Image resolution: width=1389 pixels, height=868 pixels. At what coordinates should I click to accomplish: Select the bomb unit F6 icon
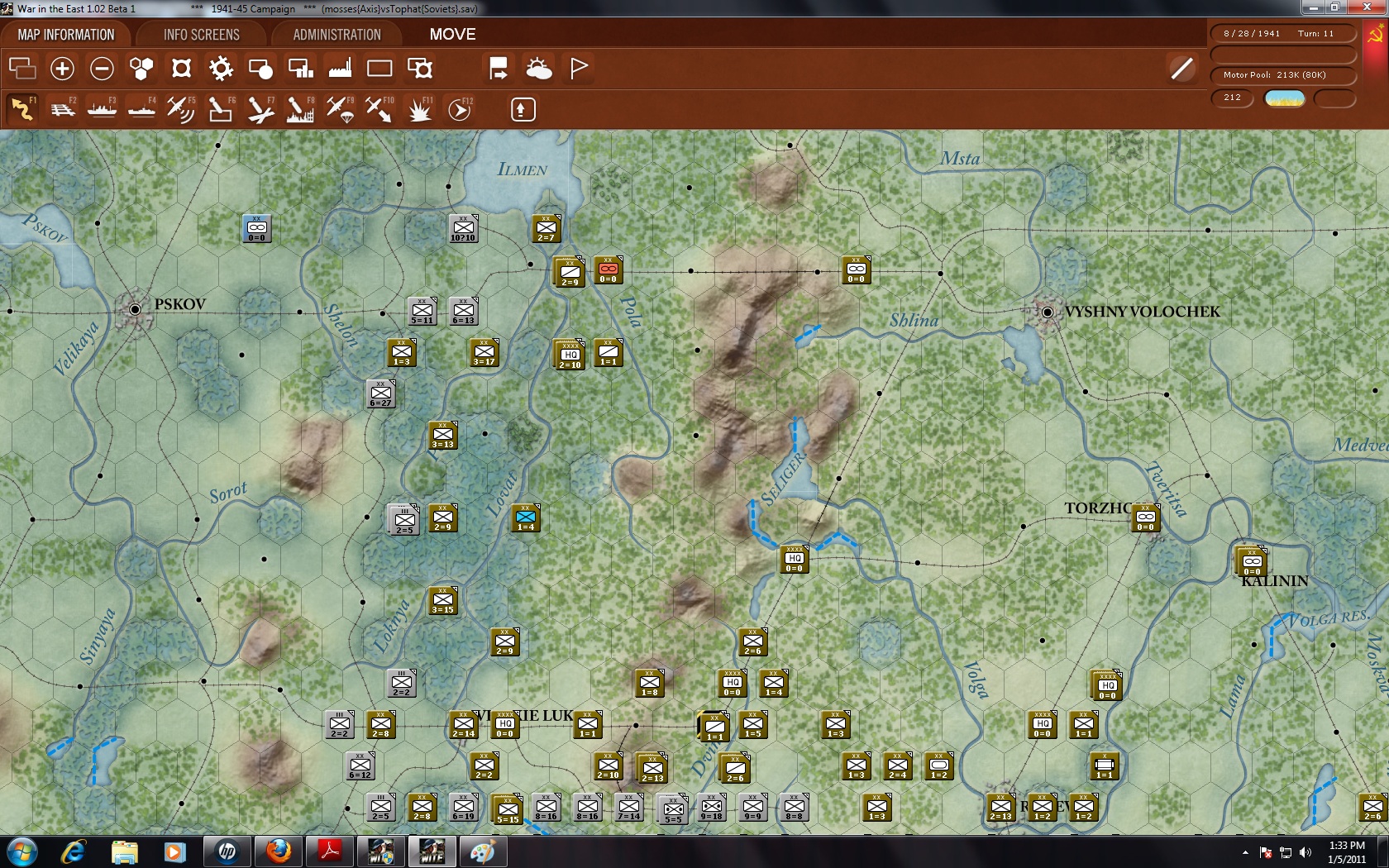[x=221, y=109]
